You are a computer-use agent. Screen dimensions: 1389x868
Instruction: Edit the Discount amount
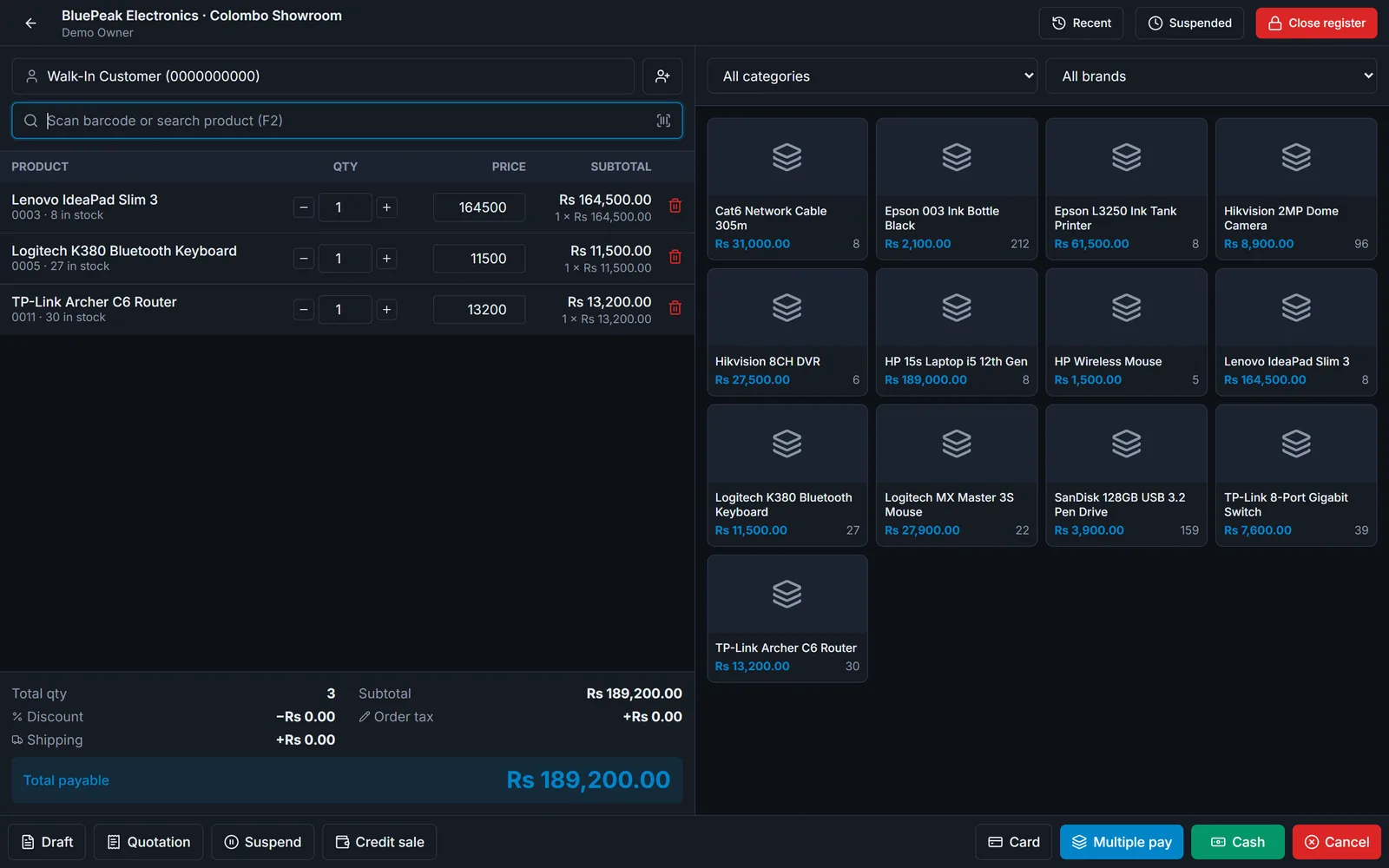coord(48,717)
